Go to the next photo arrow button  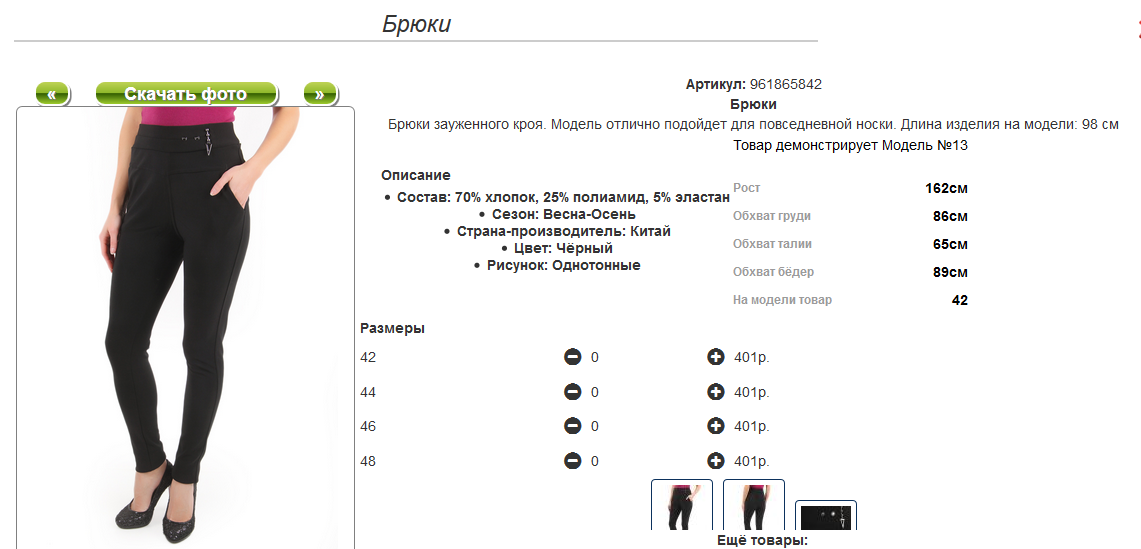[x=319, y=94]
